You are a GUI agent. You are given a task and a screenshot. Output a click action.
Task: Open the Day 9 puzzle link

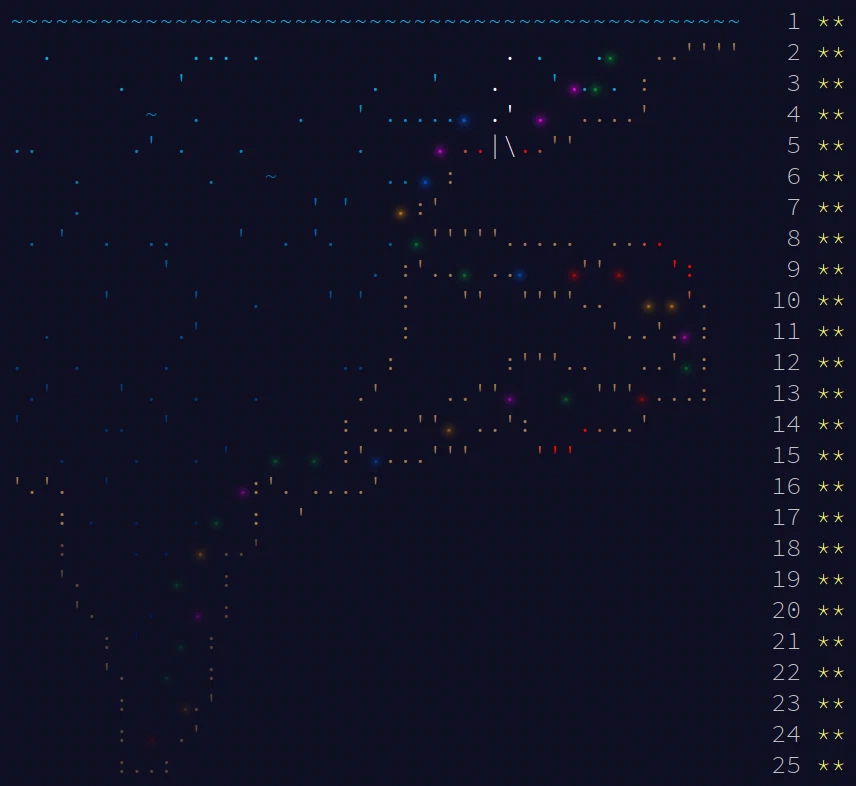[x=794, y=269]
